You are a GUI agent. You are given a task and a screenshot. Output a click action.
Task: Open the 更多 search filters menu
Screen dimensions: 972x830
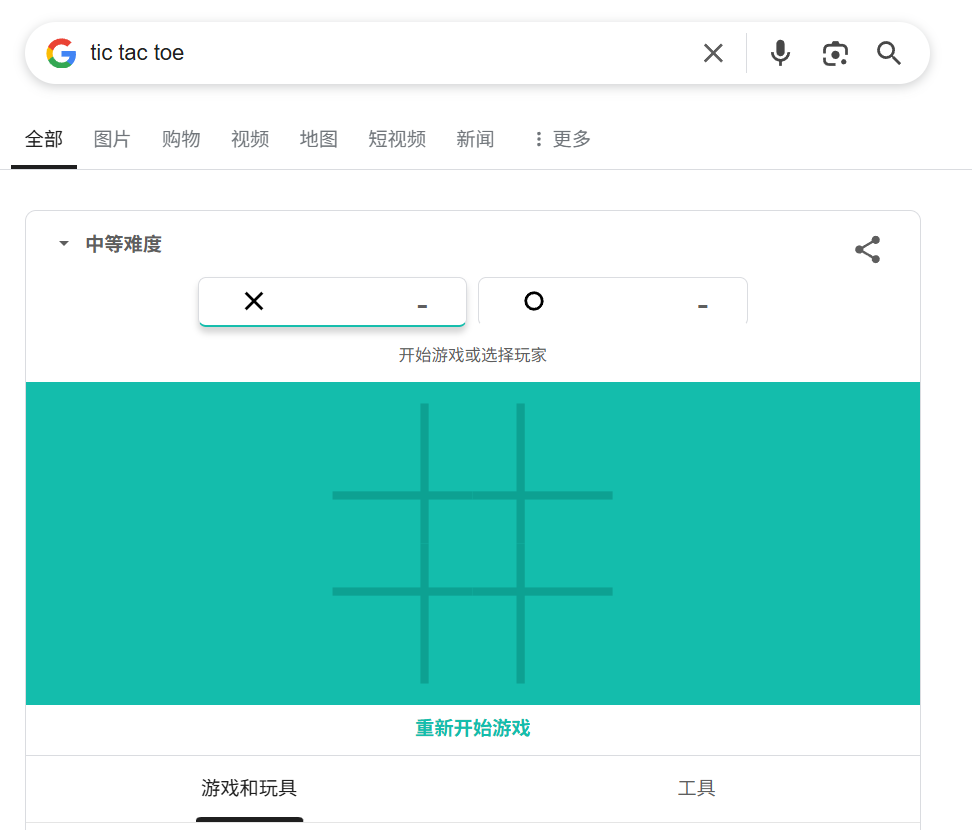point(561,139)
